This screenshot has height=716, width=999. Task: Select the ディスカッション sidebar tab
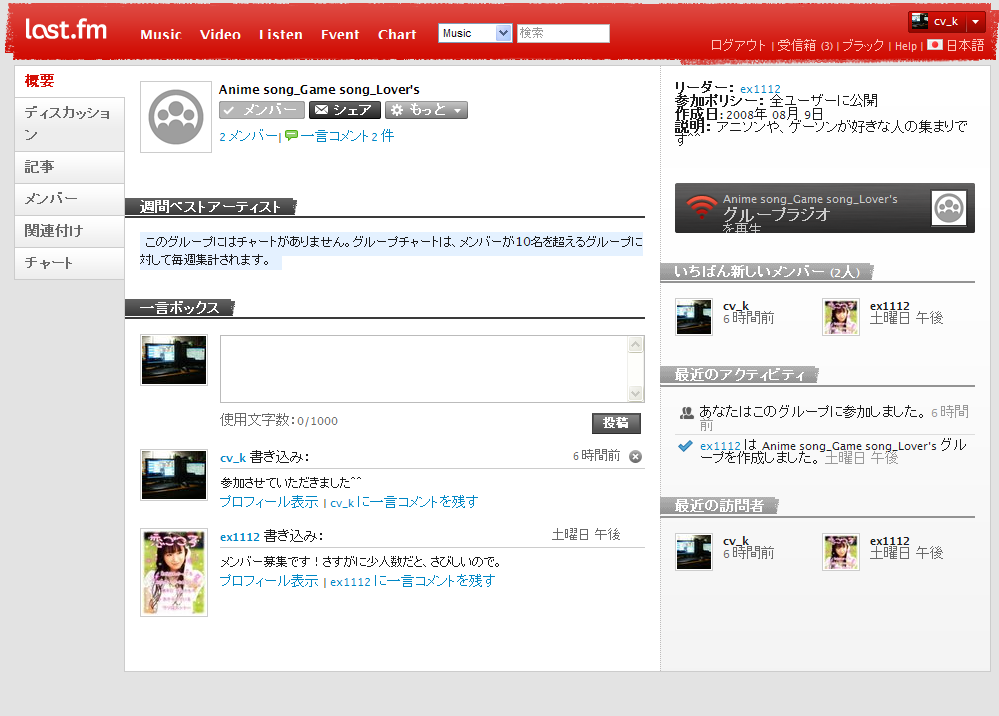click(69, 124)
